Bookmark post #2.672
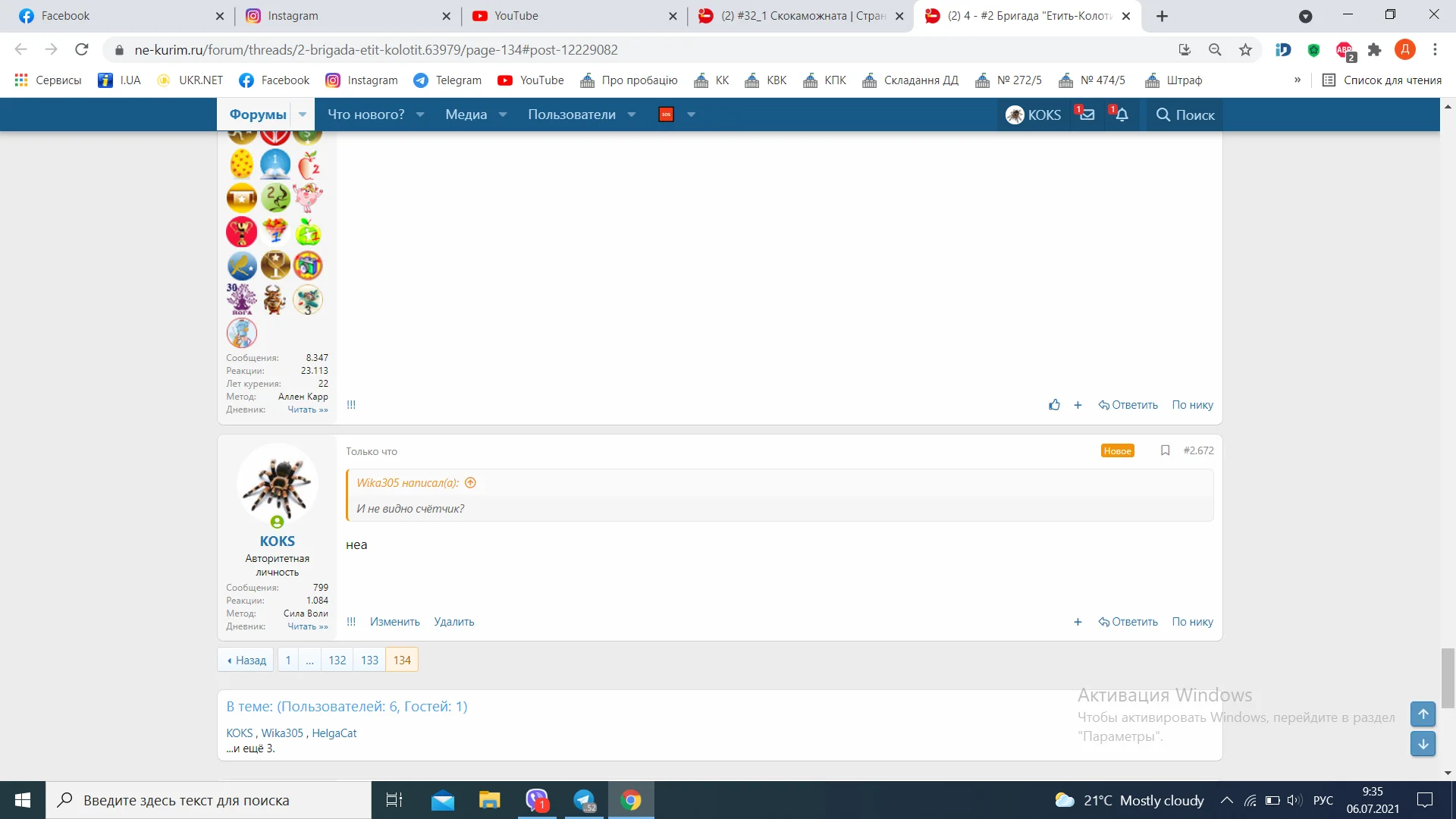 (x=1165, y=450)
